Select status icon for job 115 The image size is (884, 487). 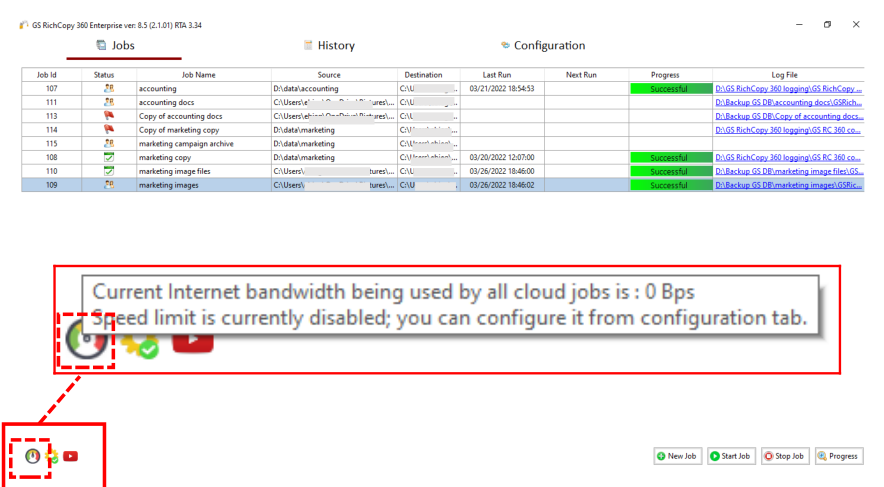(x=109, y=143)
